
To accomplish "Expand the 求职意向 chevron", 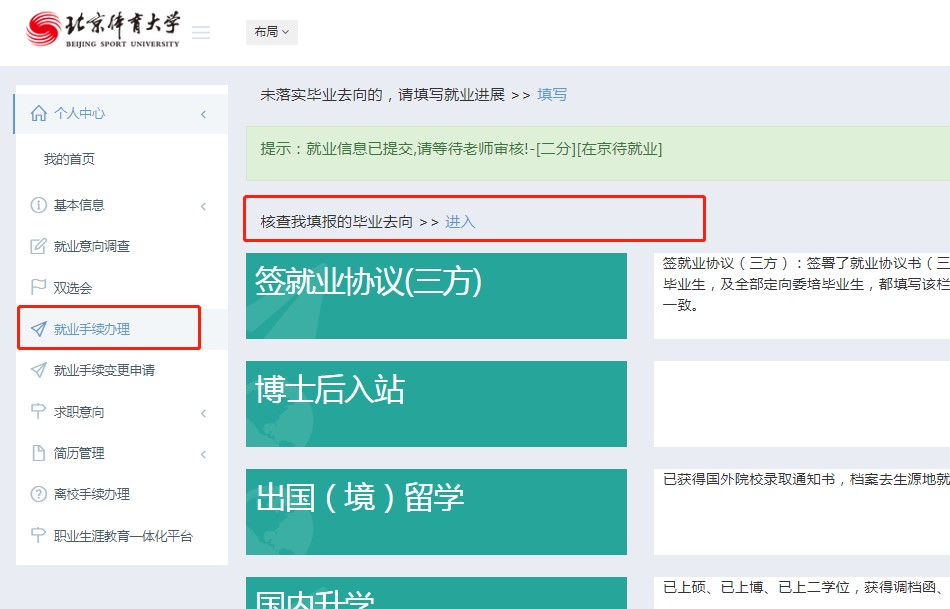I will pos(203,413).
